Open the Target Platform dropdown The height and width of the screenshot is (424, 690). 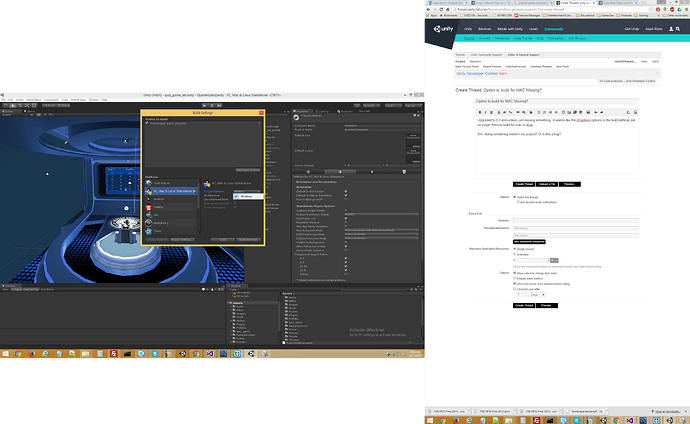tap(247, 191)
